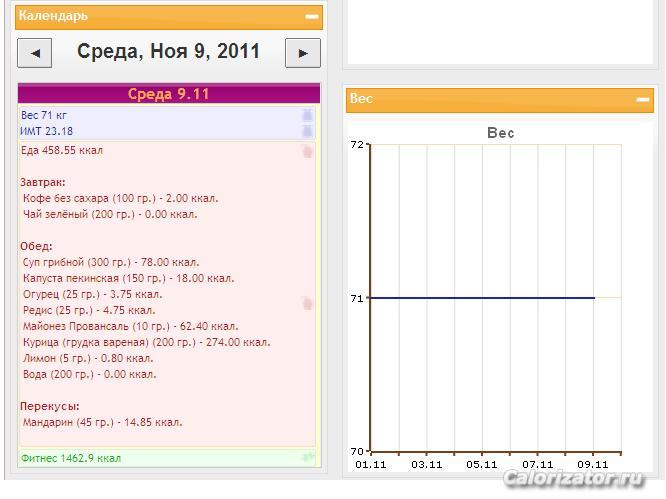Viewport: 666px width, 499px height.
Task: Click the Среда 9.11 day header
Action: tap(168, 94)
